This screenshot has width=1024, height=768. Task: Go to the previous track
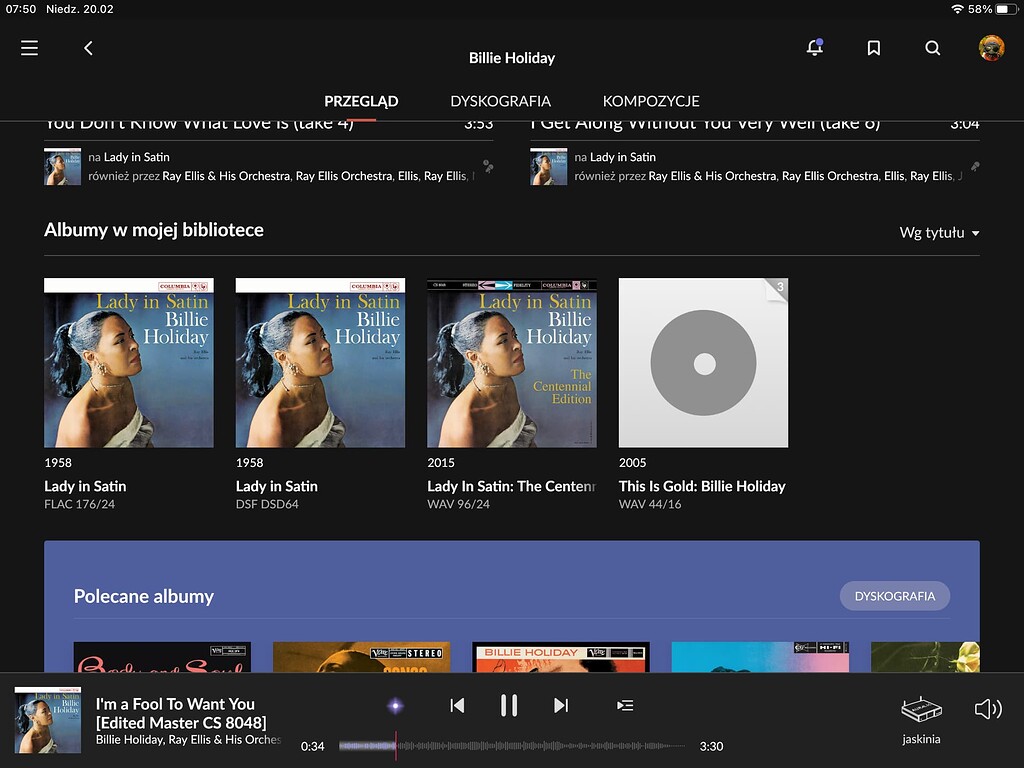click(457, 706)
